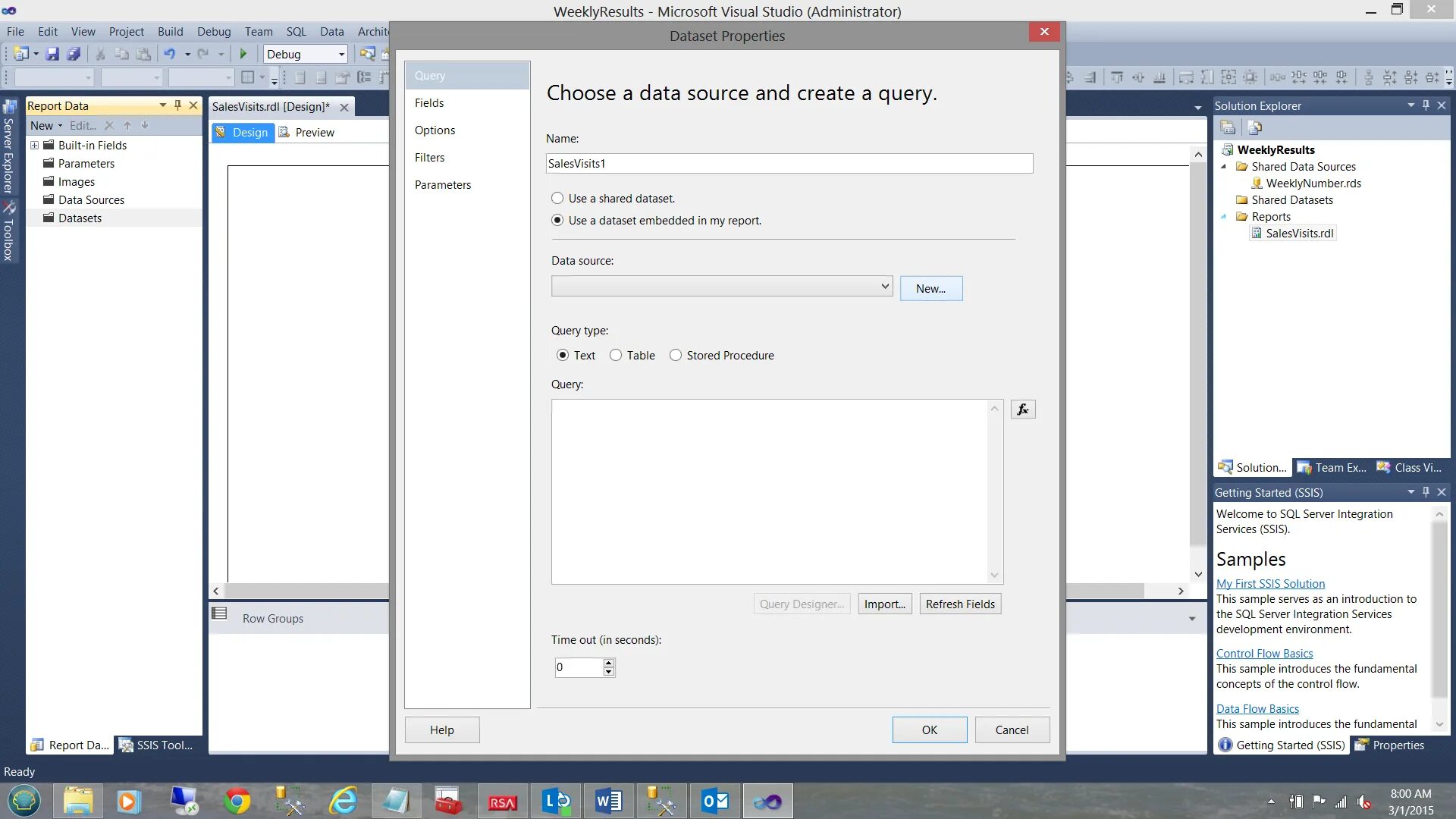Select the Table query type radio button

click(x=616, y=356)
